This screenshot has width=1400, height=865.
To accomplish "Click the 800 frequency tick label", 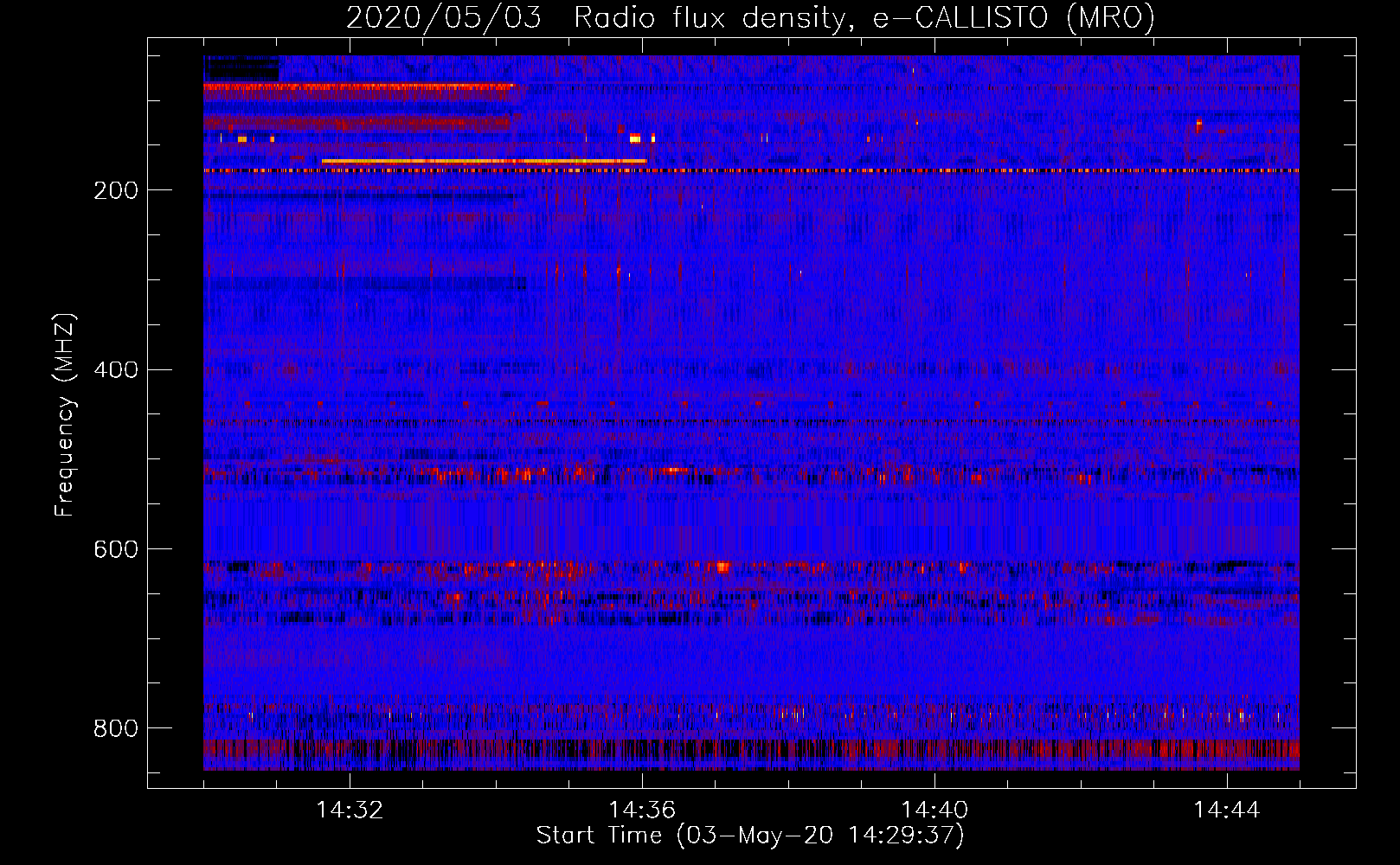I will point(116,729).
